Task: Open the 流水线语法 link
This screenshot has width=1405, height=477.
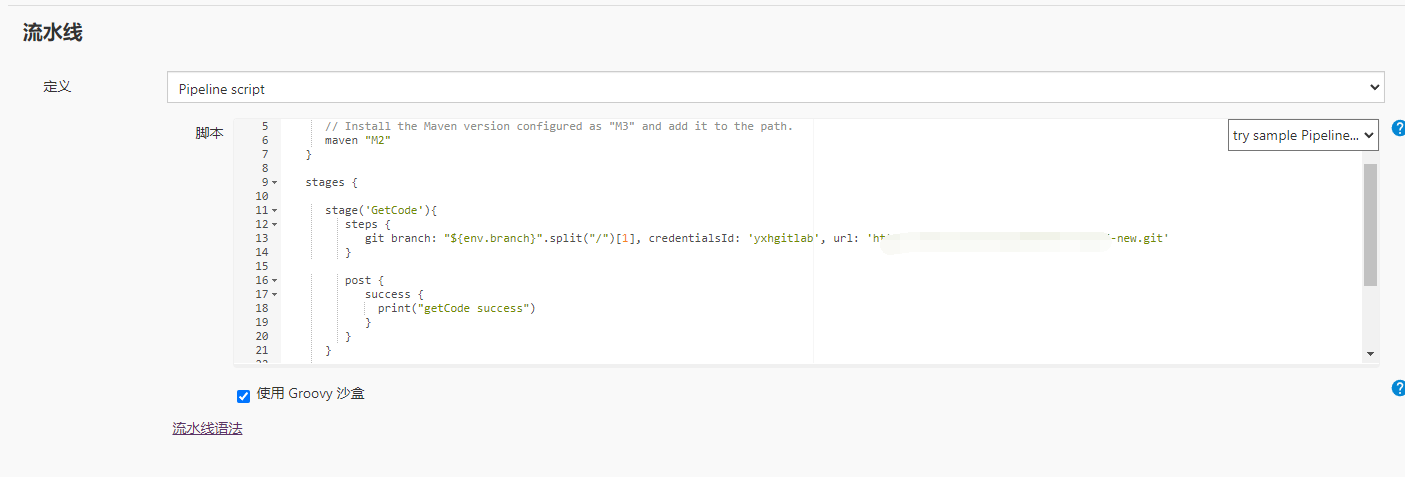Action: (207, 429)
